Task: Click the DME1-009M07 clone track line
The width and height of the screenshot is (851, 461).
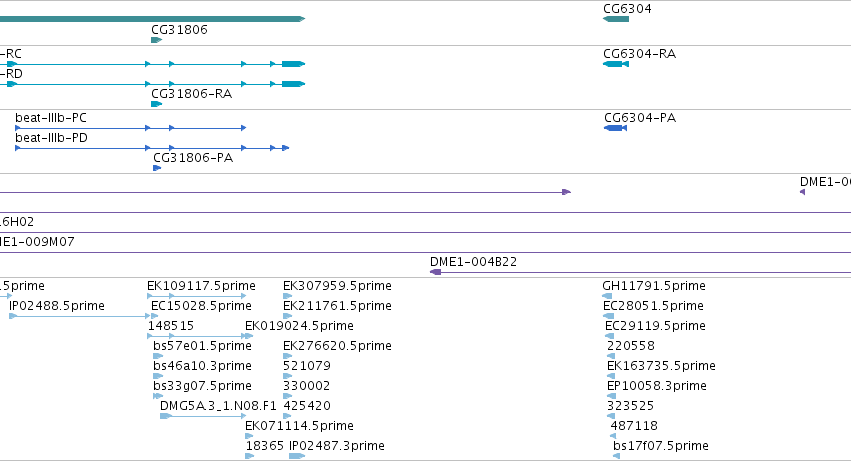Action: tap(426, 252)
